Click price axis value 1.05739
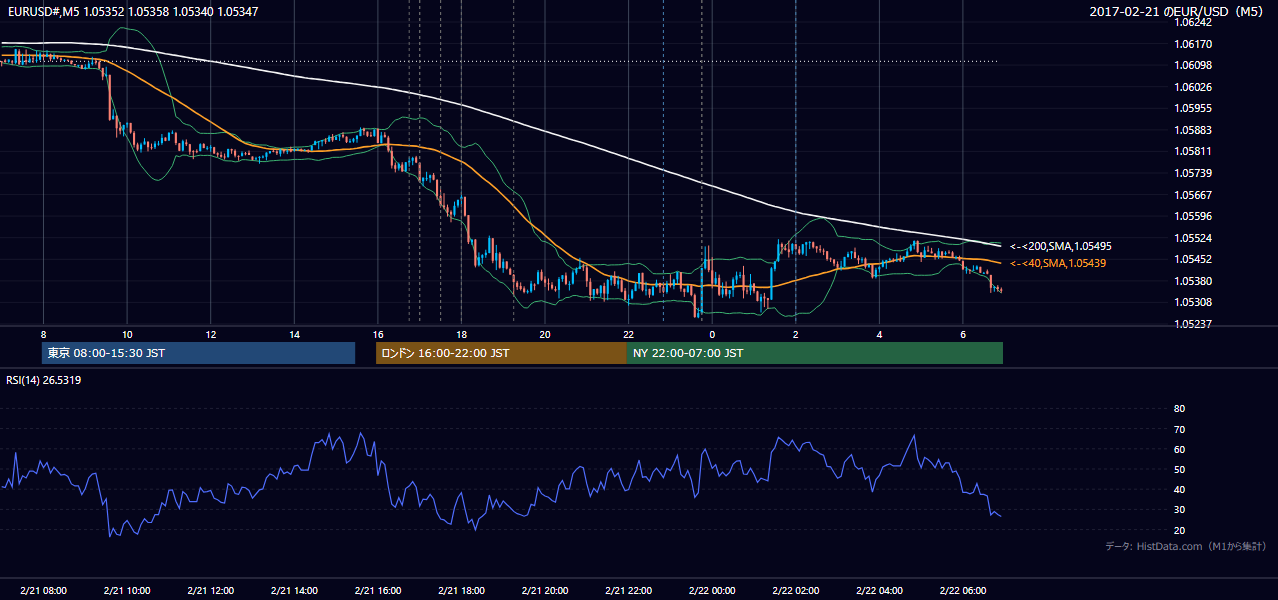Image resolution: width=1278 pixels, height=600 pixels. point(1192,173)
